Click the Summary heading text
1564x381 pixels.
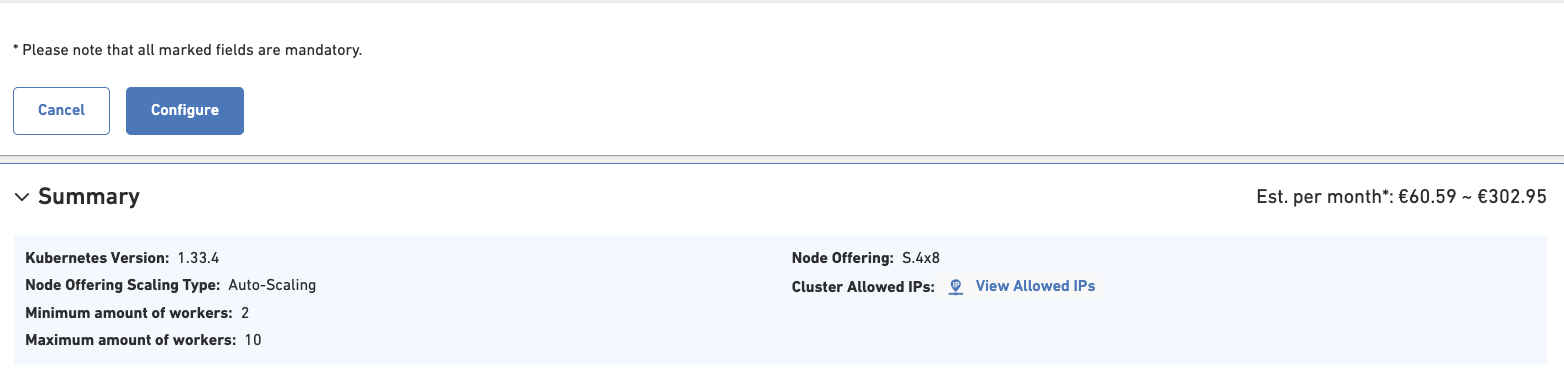(89, 196)
